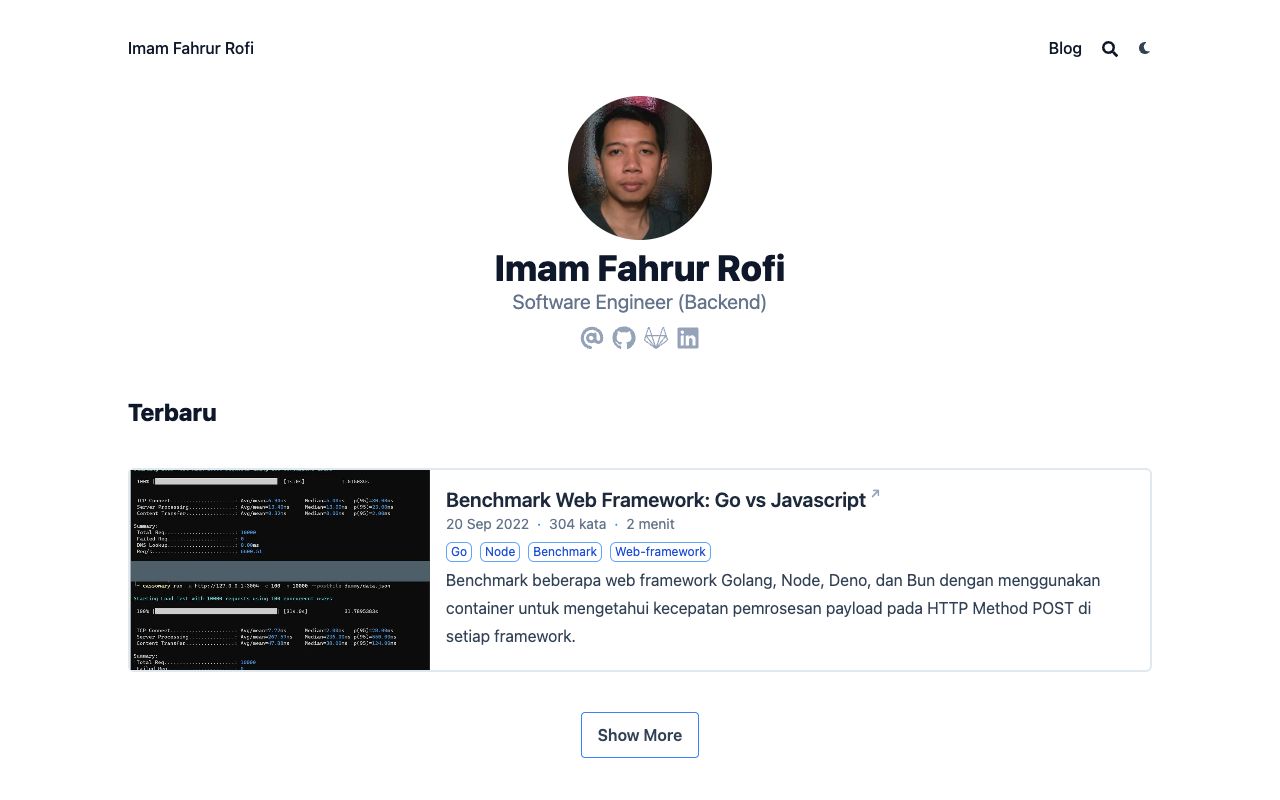The width and height of the screenshot is (1280, 800).
Task: Click the site title in top-left header
Action: point(191,48)
